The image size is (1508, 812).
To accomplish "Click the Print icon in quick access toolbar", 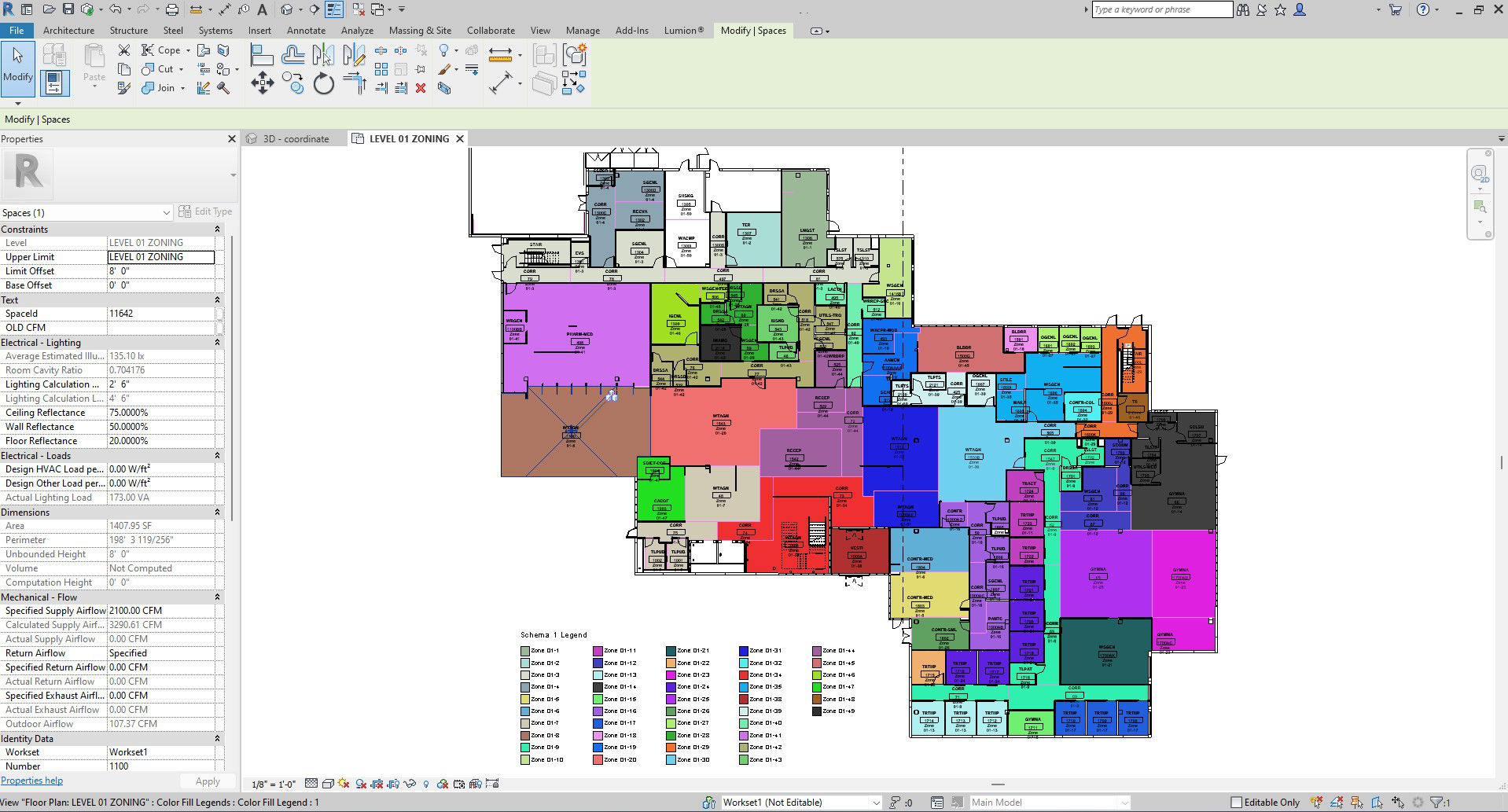I will 171,9.
